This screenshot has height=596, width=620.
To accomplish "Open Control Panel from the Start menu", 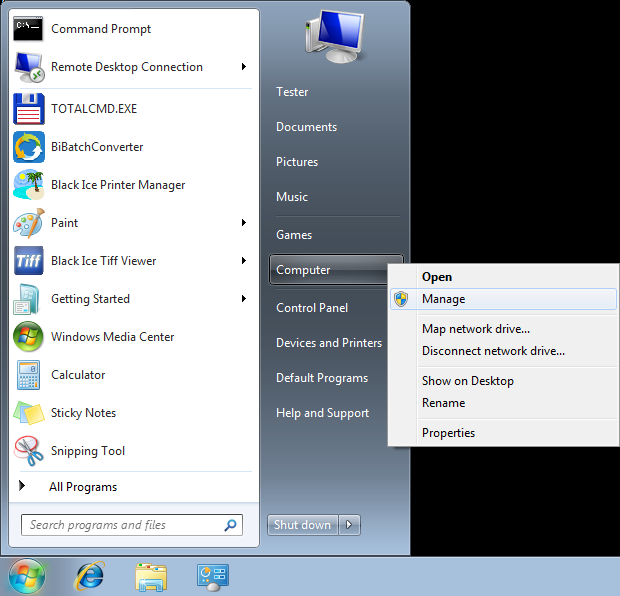I will point(312,308).
